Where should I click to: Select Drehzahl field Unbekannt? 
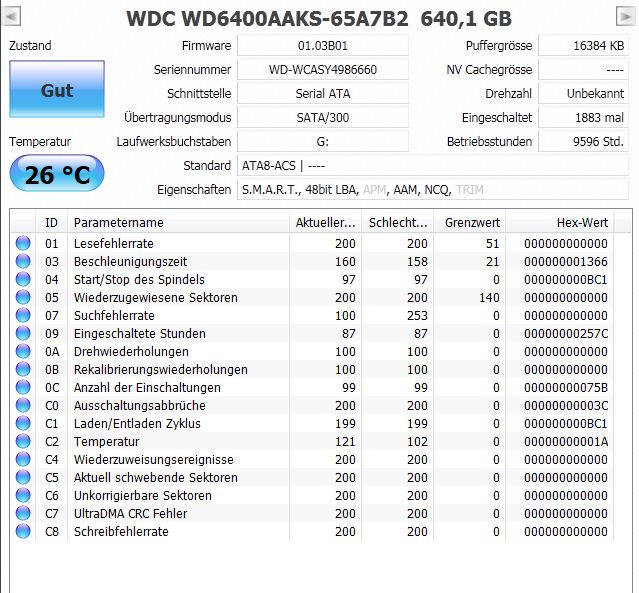tap(583, 93)
